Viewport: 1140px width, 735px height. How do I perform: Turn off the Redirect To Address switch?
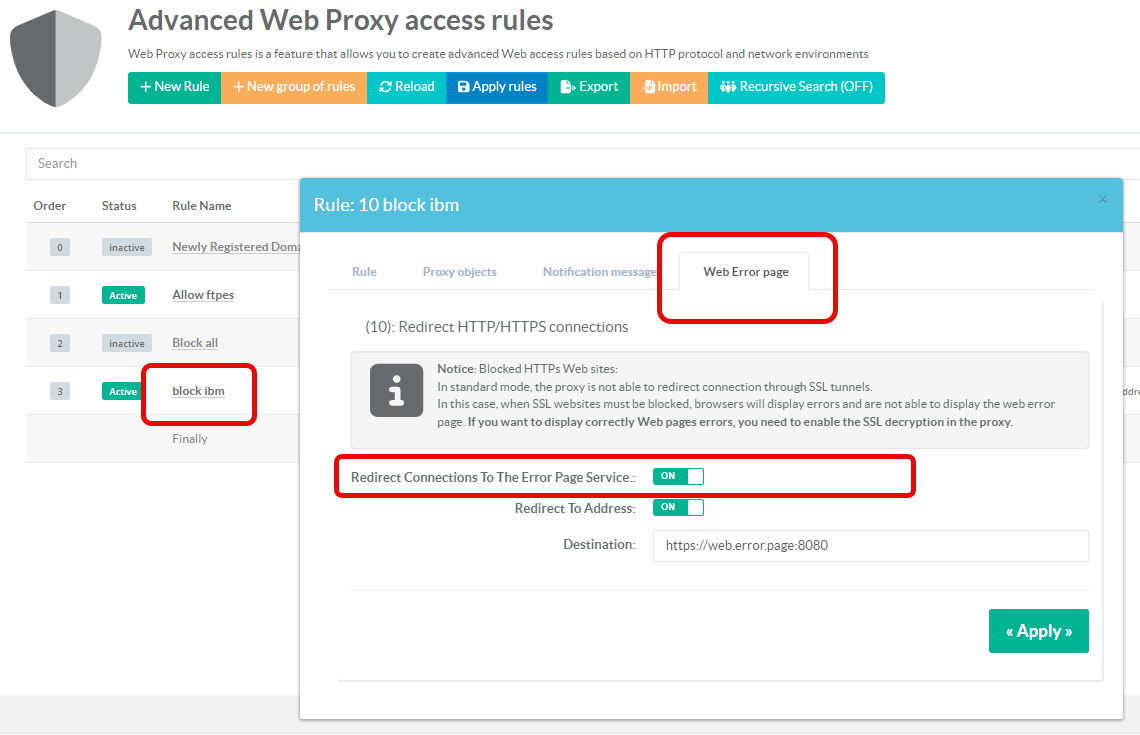[x=678, y=507]
